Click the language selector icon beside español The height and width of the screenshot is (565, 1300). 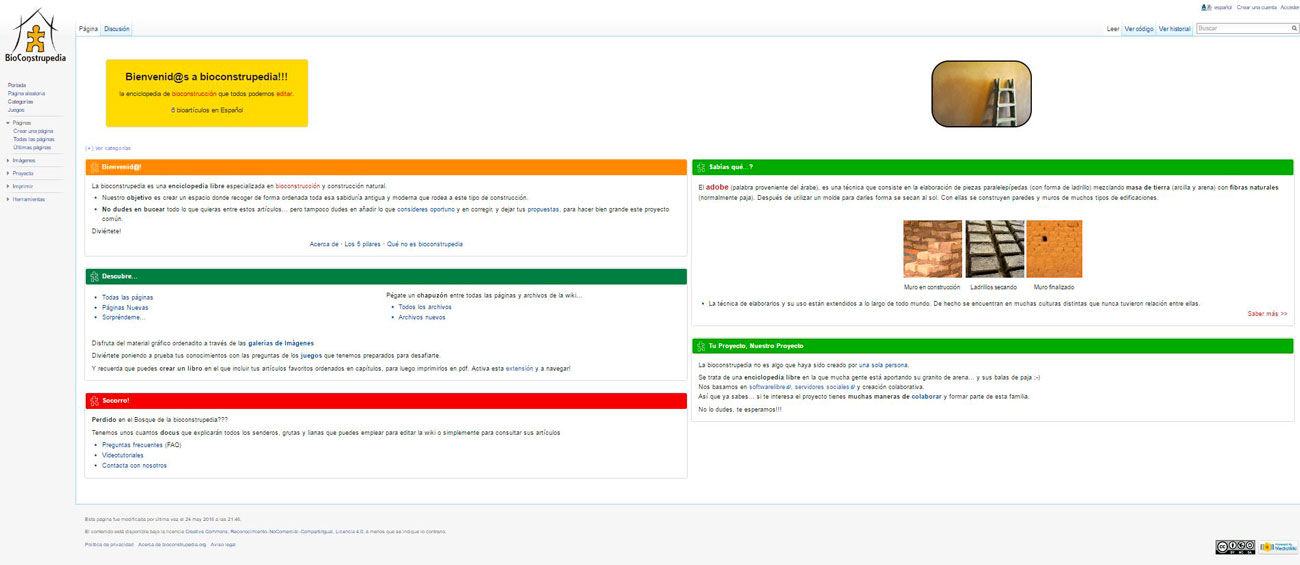[1205, 7]
